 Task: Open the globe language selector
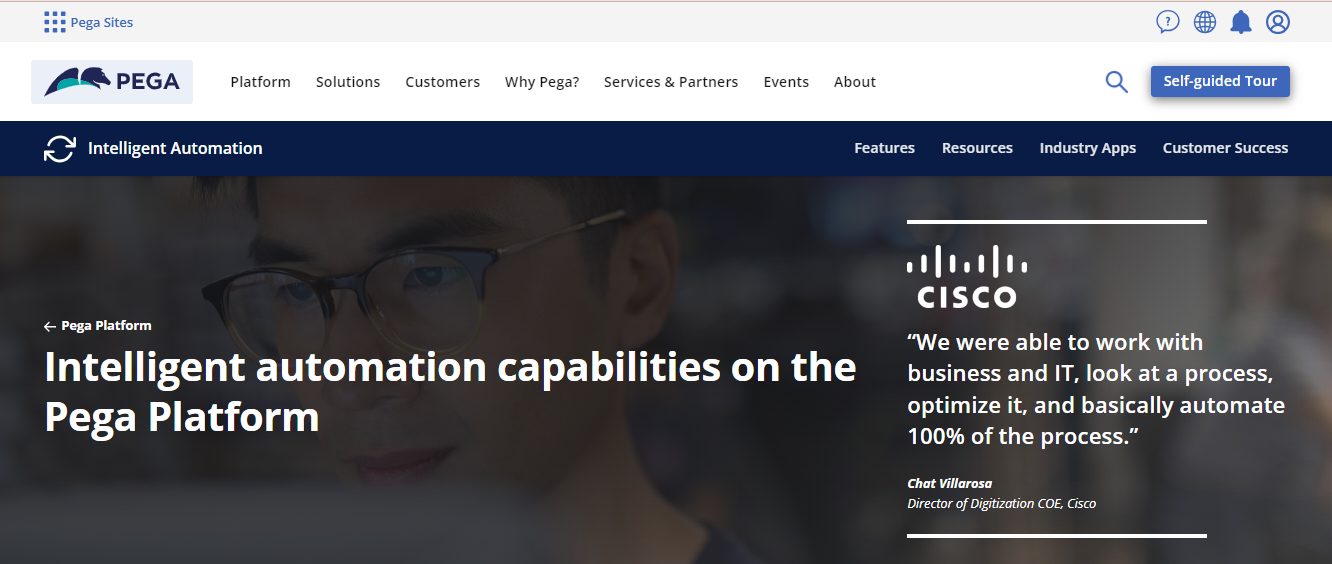coord(1205,22)
